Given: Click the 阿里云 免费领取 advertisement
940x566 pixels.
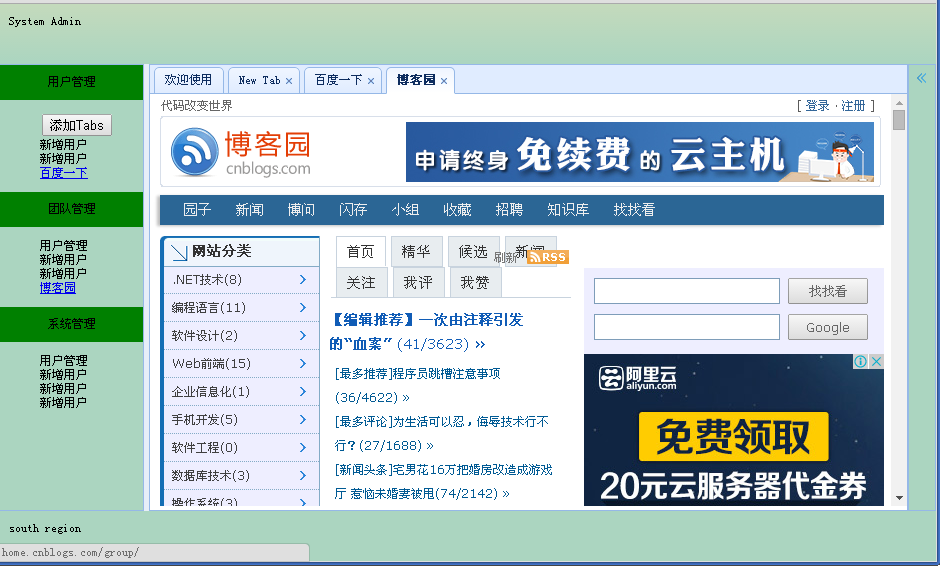Looking at the screenshot, I should 733,429.
